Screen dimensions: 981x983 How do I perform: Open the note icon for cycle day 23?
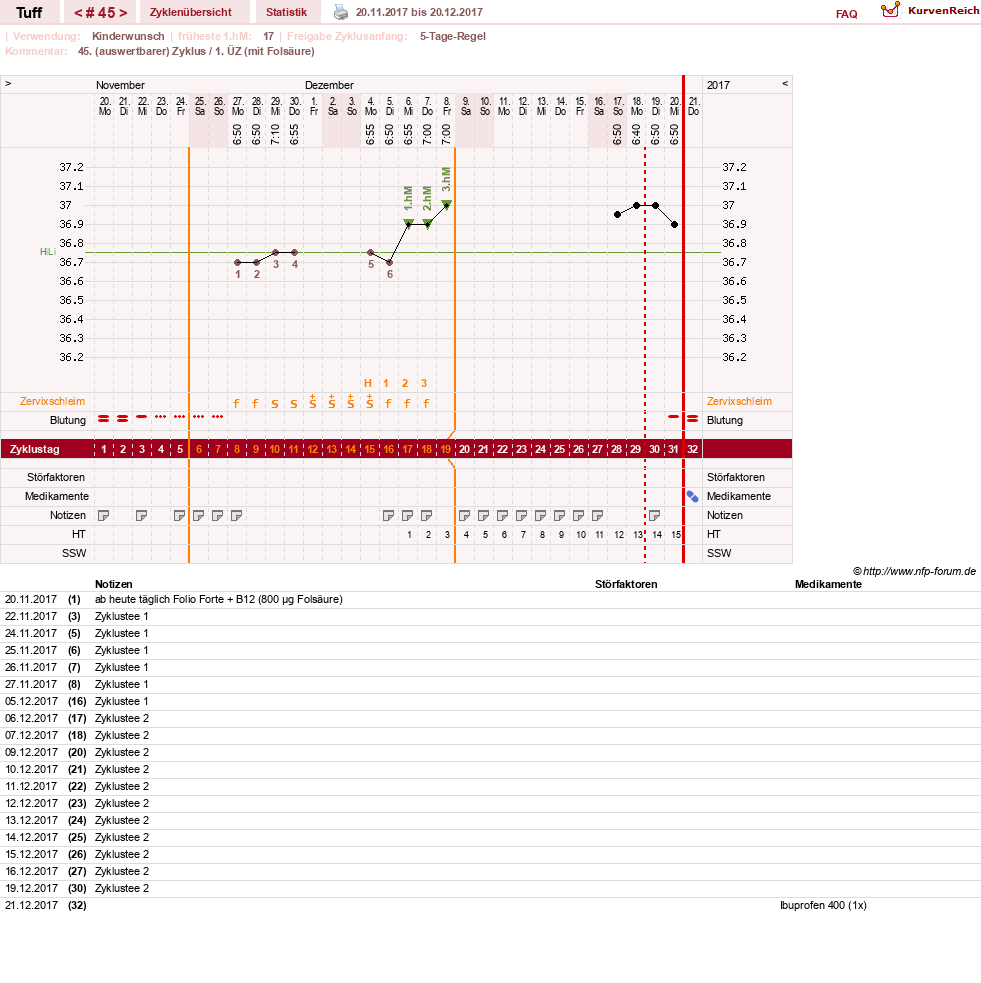[x=522, y=515]
